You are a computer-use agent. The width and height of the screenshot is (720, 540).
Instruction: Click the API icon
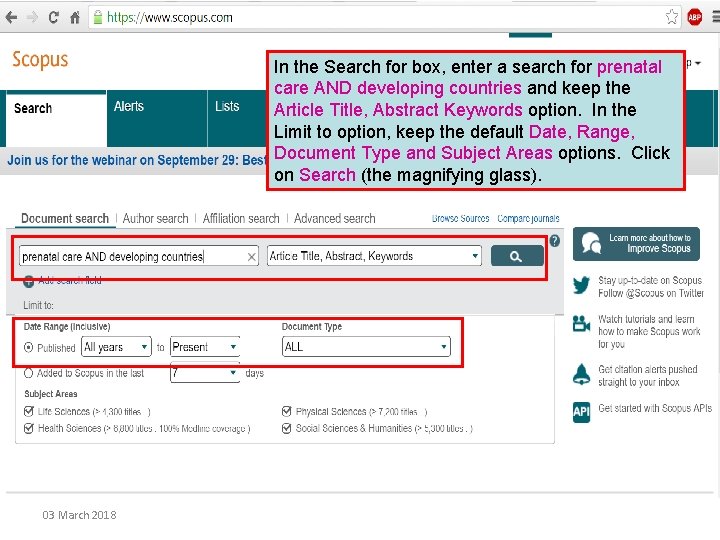[x=581, y=412]
